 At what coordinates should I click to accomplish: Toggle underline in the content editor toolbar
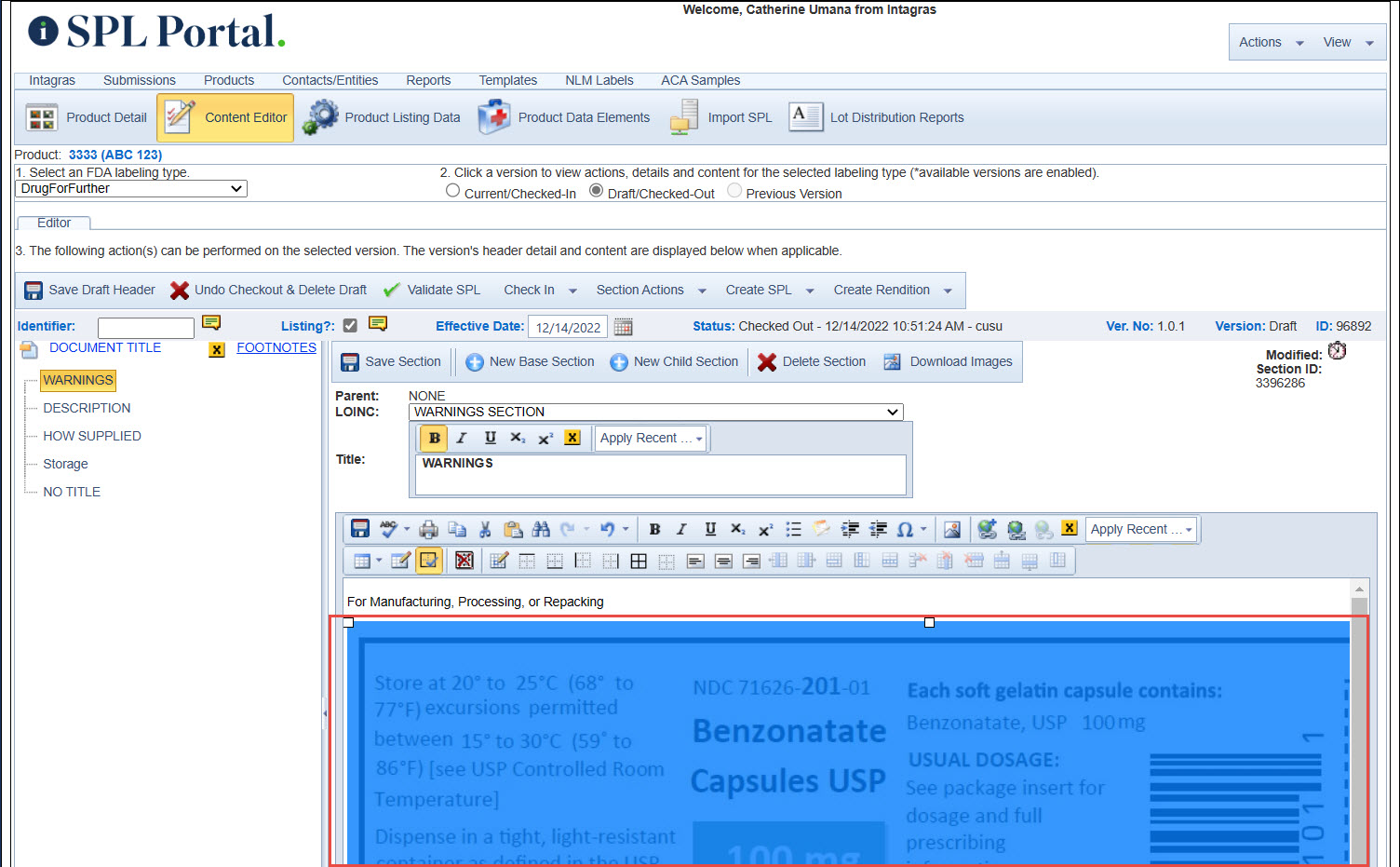(x=710, y=529)
